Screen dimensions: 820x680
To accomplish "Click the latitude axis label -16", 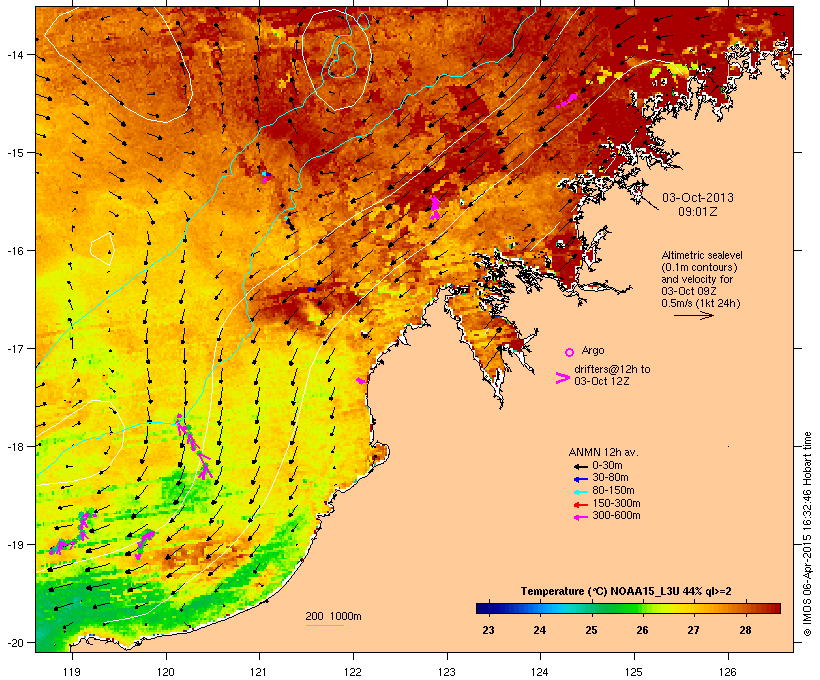I will pos(14,251).
